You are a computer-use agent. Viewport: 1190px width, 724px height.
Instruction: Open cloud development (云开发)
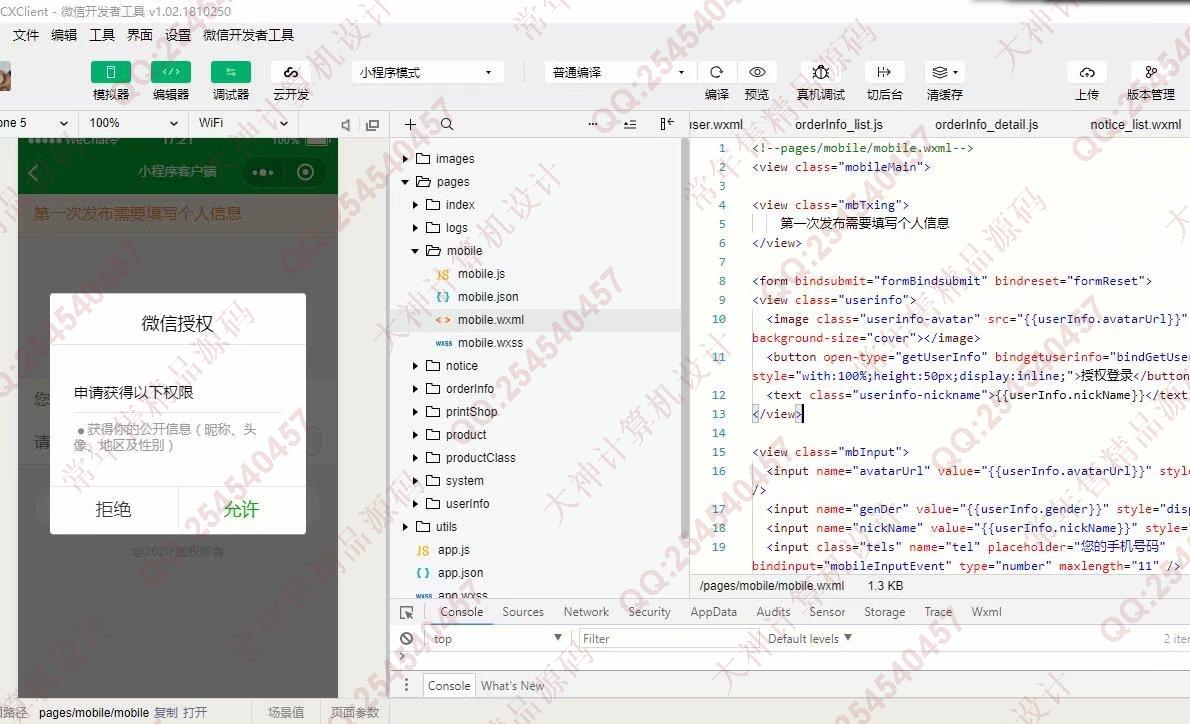(291, 72)
